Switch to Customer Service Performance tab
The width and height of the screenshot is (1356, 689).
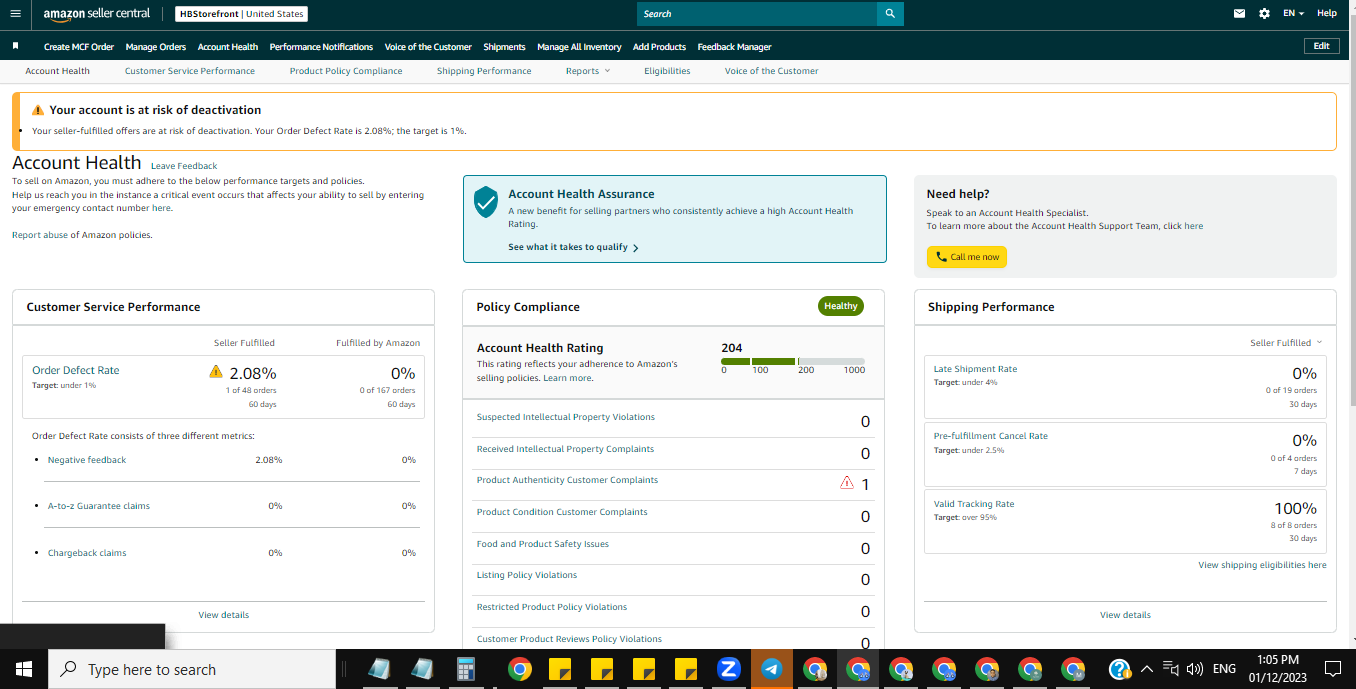[190, 71]
